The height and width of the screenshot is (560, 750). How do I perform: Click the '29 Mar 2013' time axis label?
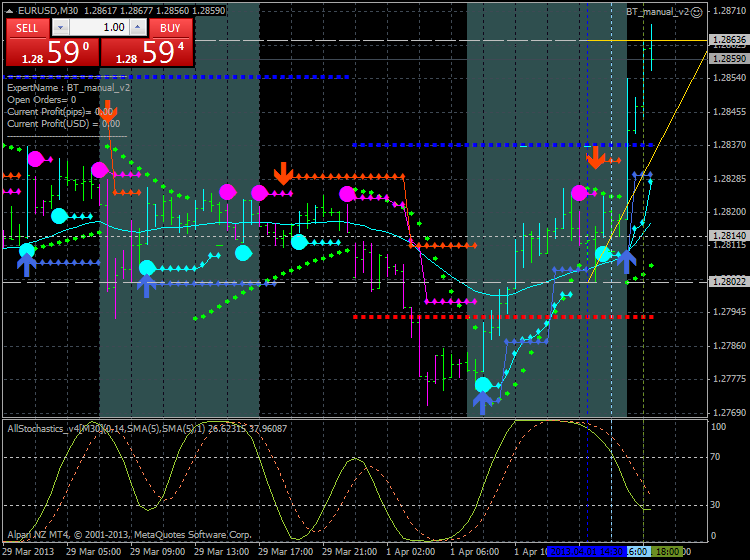29,551
